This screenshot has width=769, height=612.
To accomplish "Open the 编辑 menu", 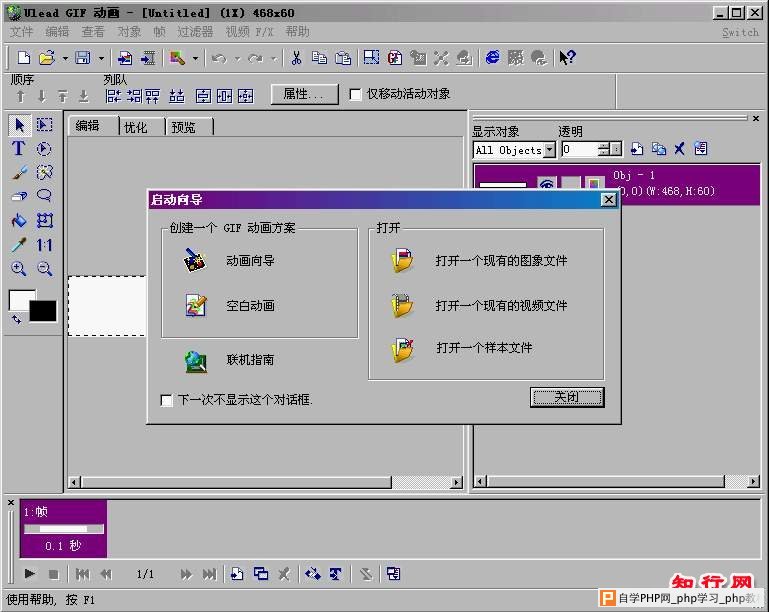I will (57, 32).
